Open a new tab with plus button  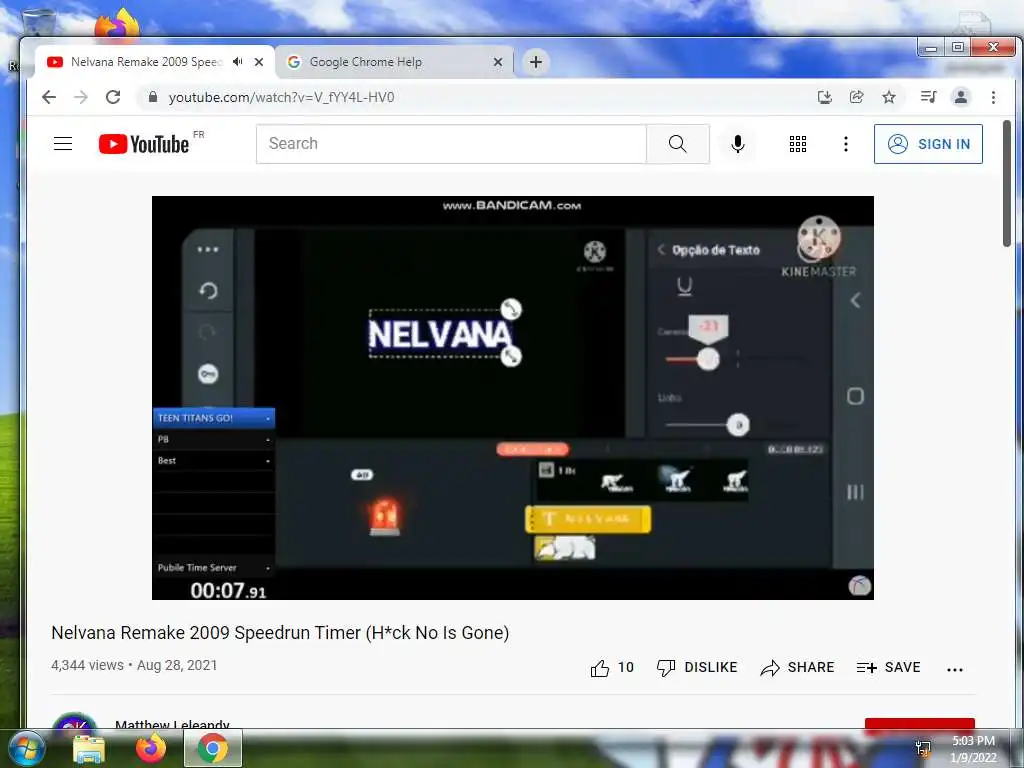536,62
